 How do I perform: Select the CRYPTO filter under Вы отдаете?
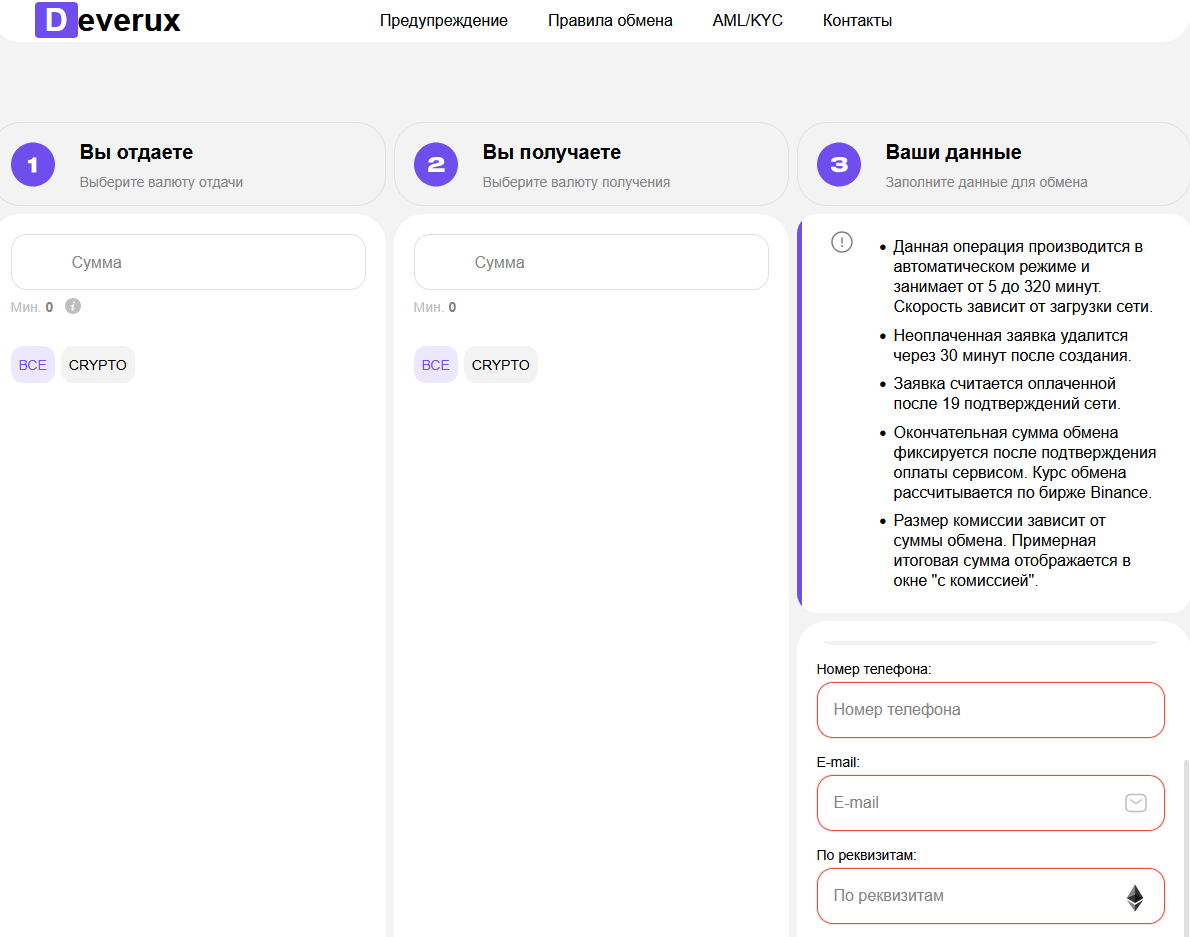click(x=98, y=365)
